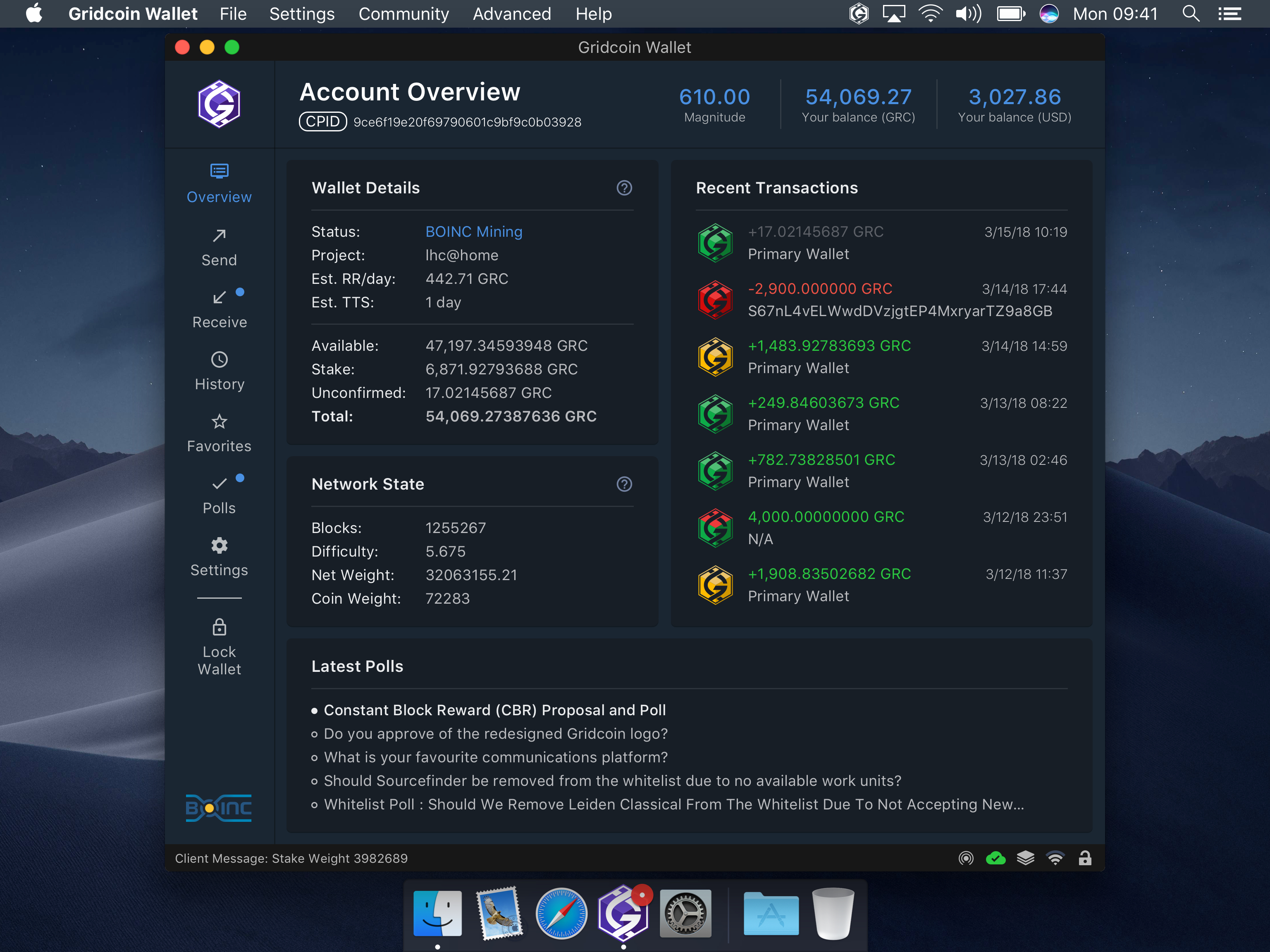Open Sourcefinder whitelist removal poll
The height and width of the screenshot is (952, 1270).
coord(612,781)
